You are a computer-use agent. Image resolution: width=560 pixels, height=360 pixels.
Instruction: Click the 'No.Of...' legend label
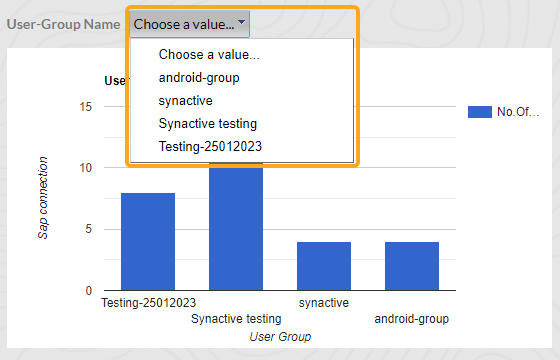tap(518, 112)
